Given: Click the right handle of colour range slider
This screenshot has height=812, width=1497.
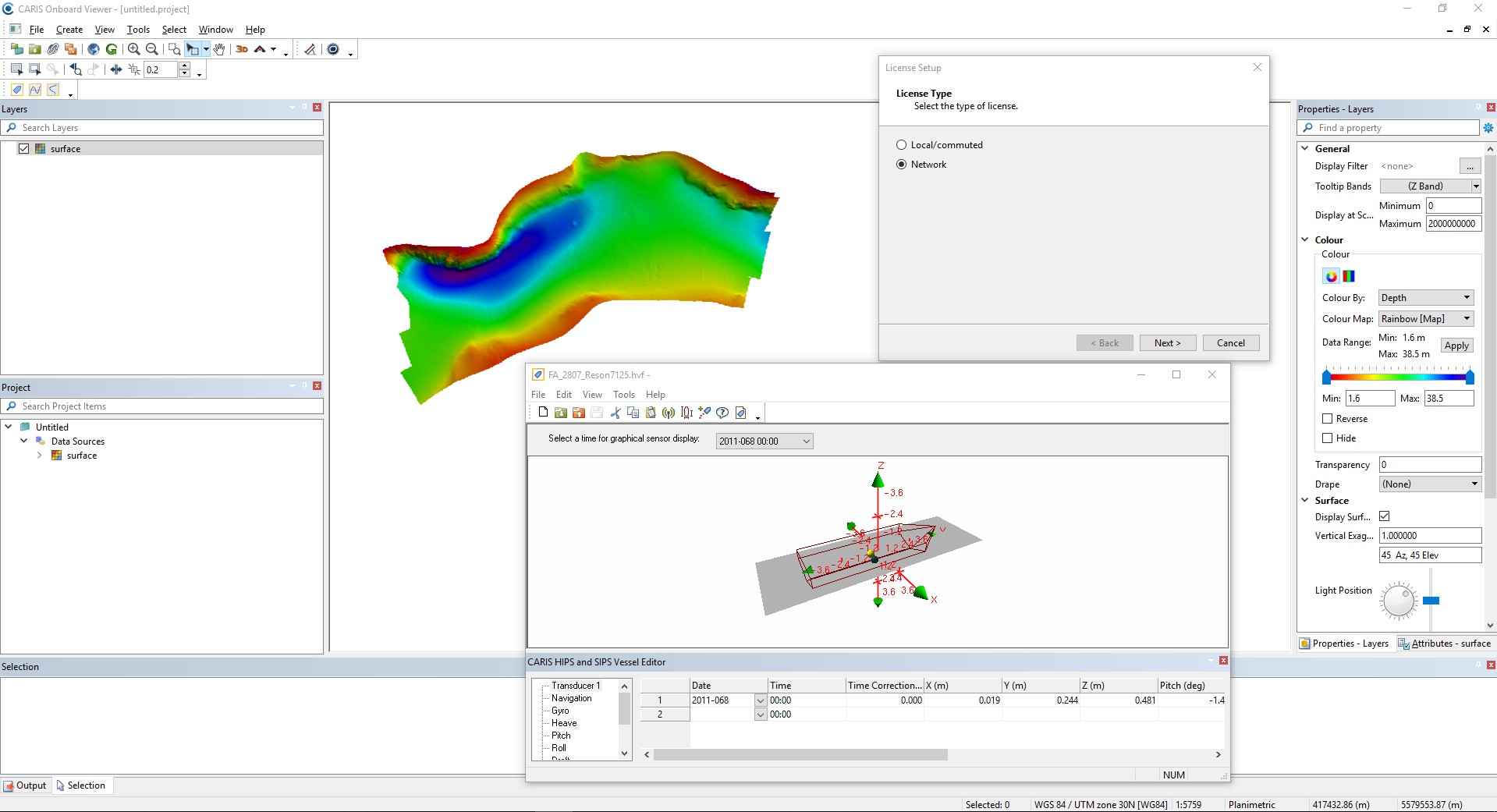Looking at the screenshot, I should tap(1470, 378).
